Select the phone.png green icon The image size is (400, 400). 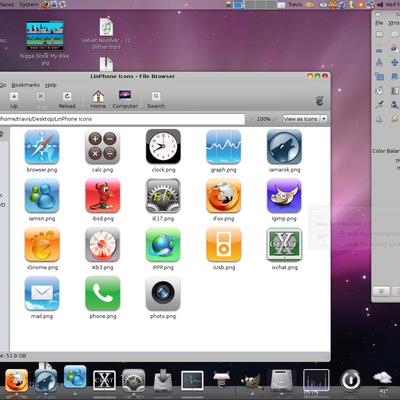coord(103,293)
